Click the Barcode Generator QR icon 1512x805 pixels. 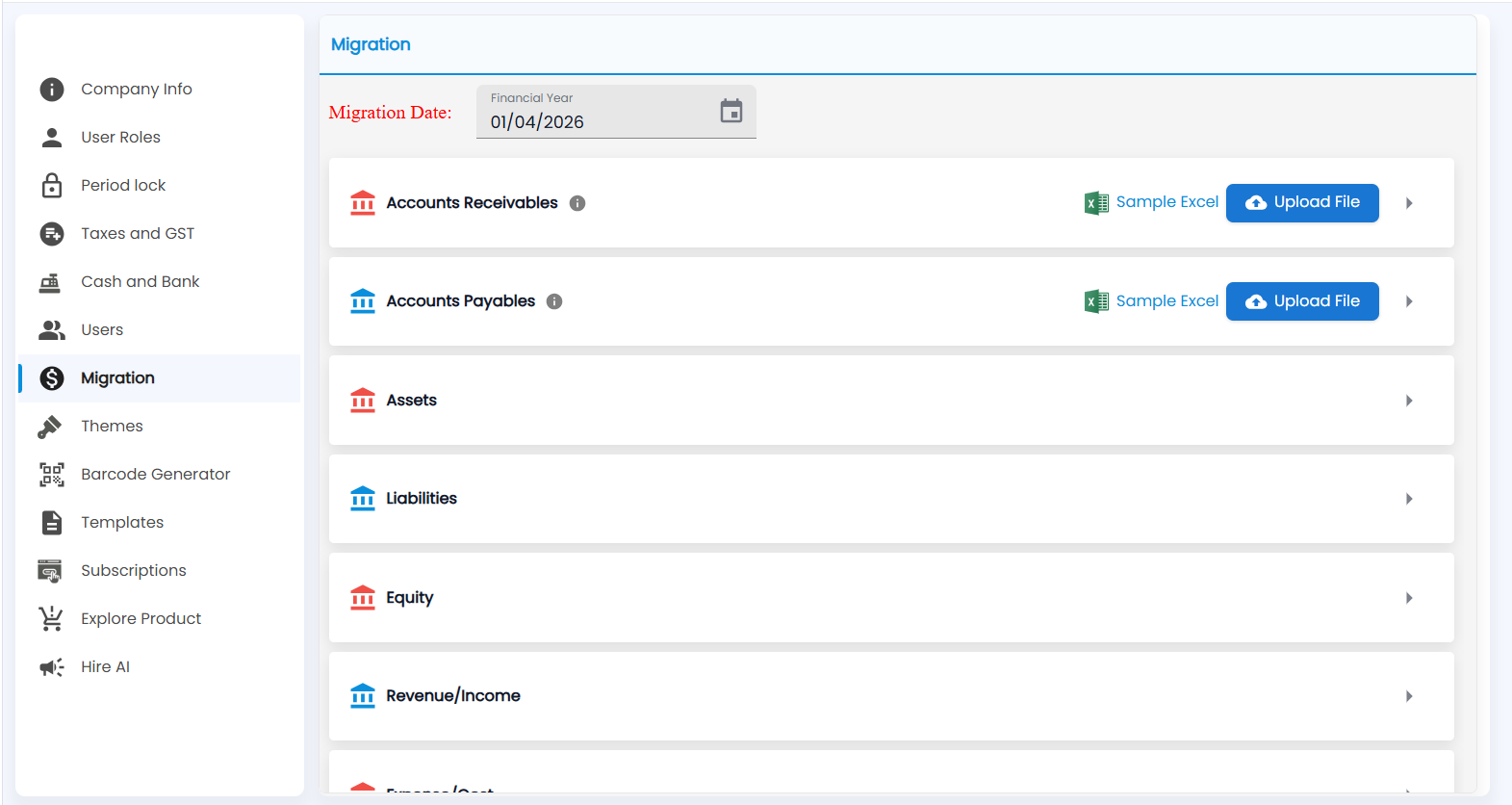(x=52, y=475)
